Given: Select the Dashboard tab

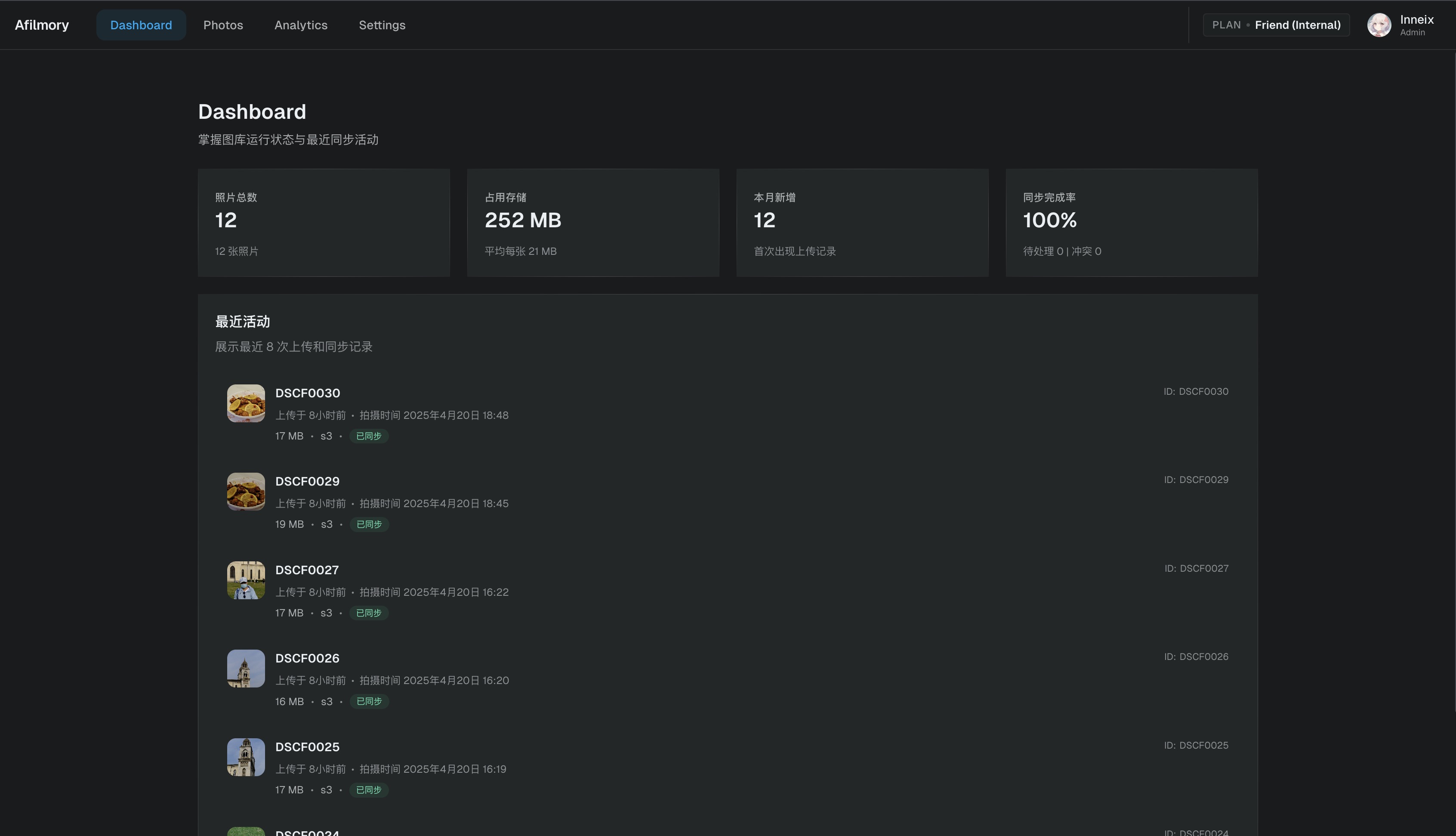Looking at the screenshot, I should pos(141,25).
